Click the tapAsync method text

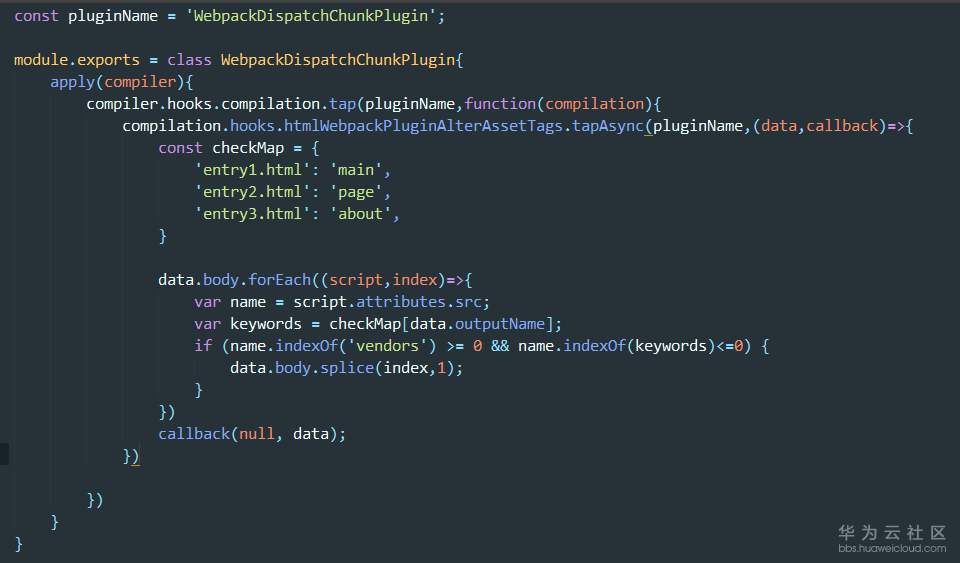pos(607,126)
